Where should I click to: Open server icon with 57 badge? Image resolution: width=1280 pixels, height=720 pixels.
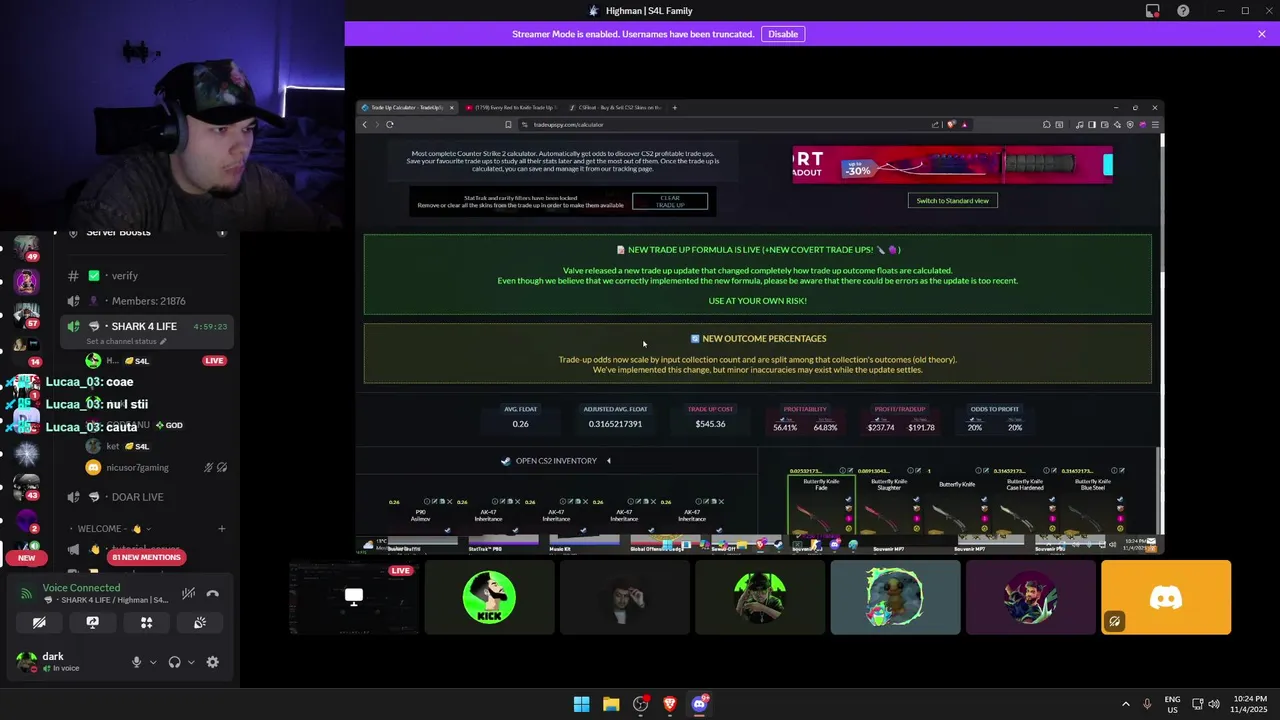coord(26,314)
